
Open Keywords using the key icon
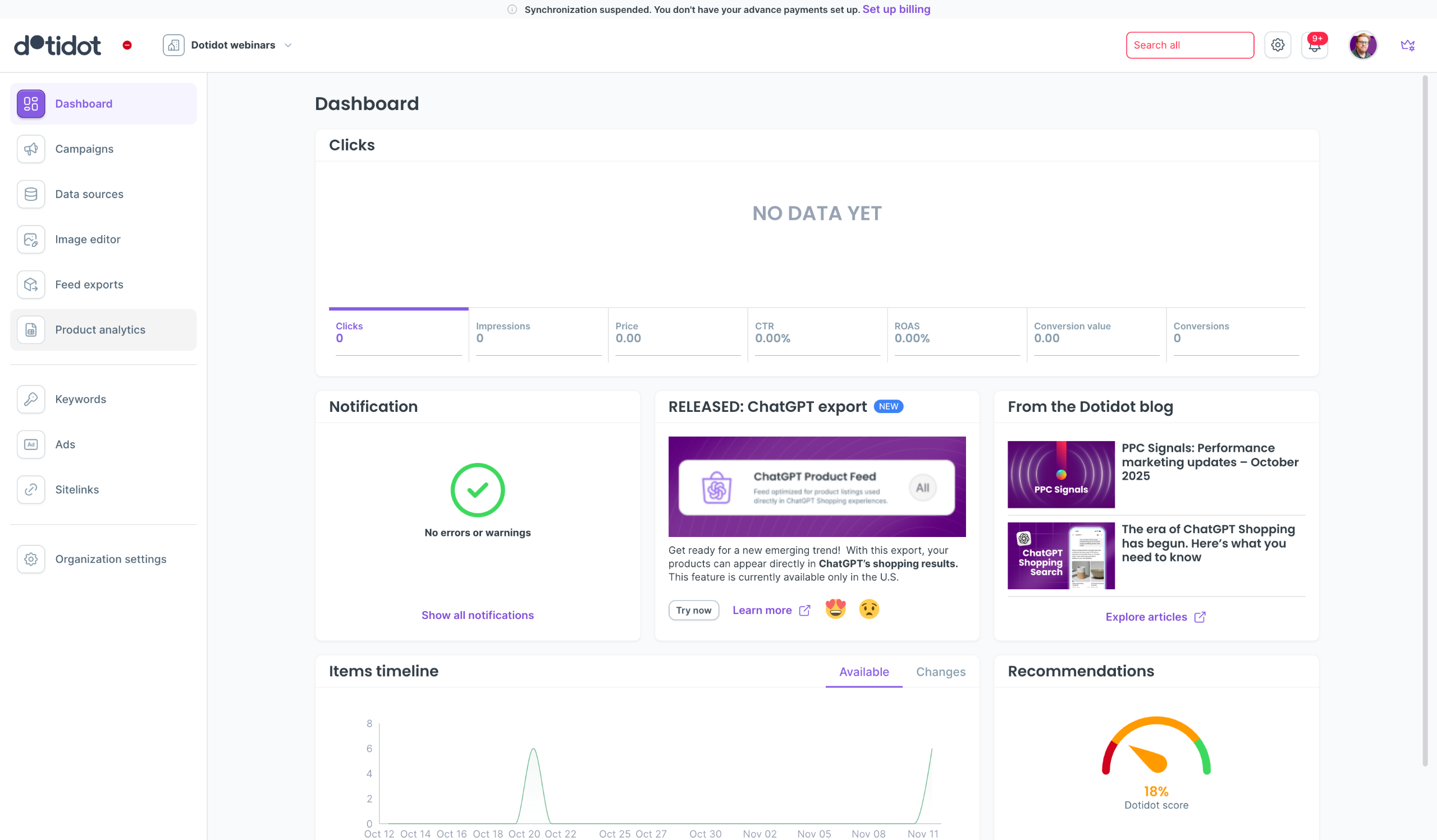[x=31, y=399]
